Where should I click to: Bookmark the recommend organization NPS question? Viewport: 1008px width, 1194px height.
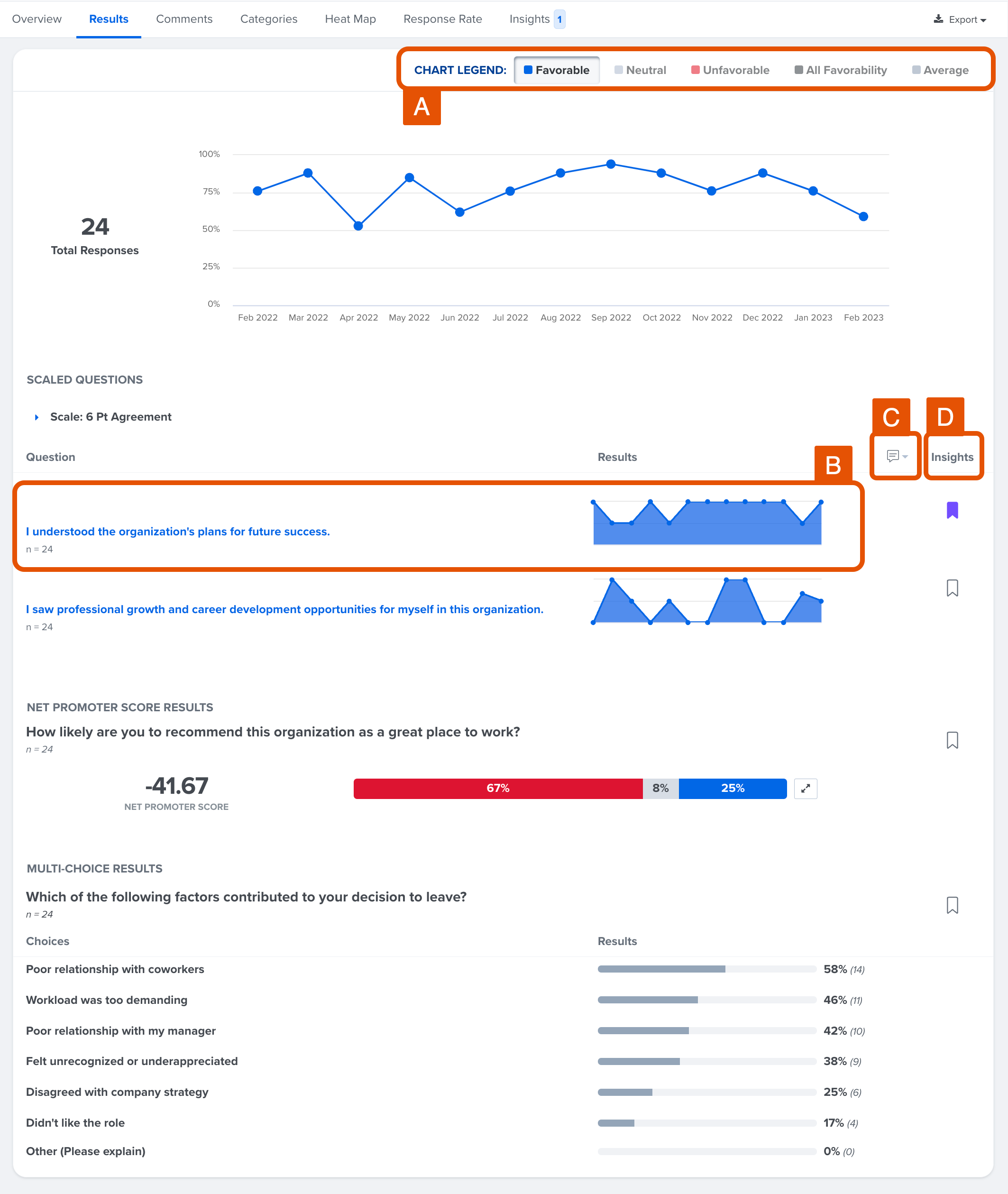pyautogui.click(x=952, y=741)
